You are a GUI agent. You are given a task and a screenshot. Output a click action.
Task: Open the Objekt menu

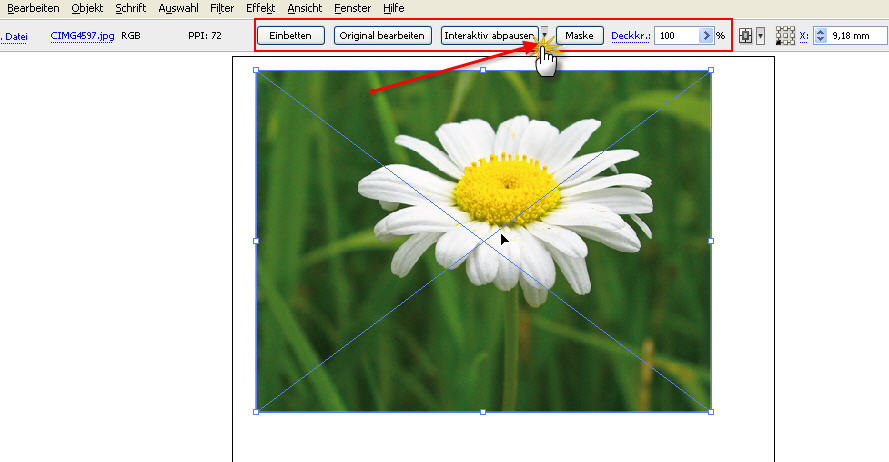[x=87, y=8]
